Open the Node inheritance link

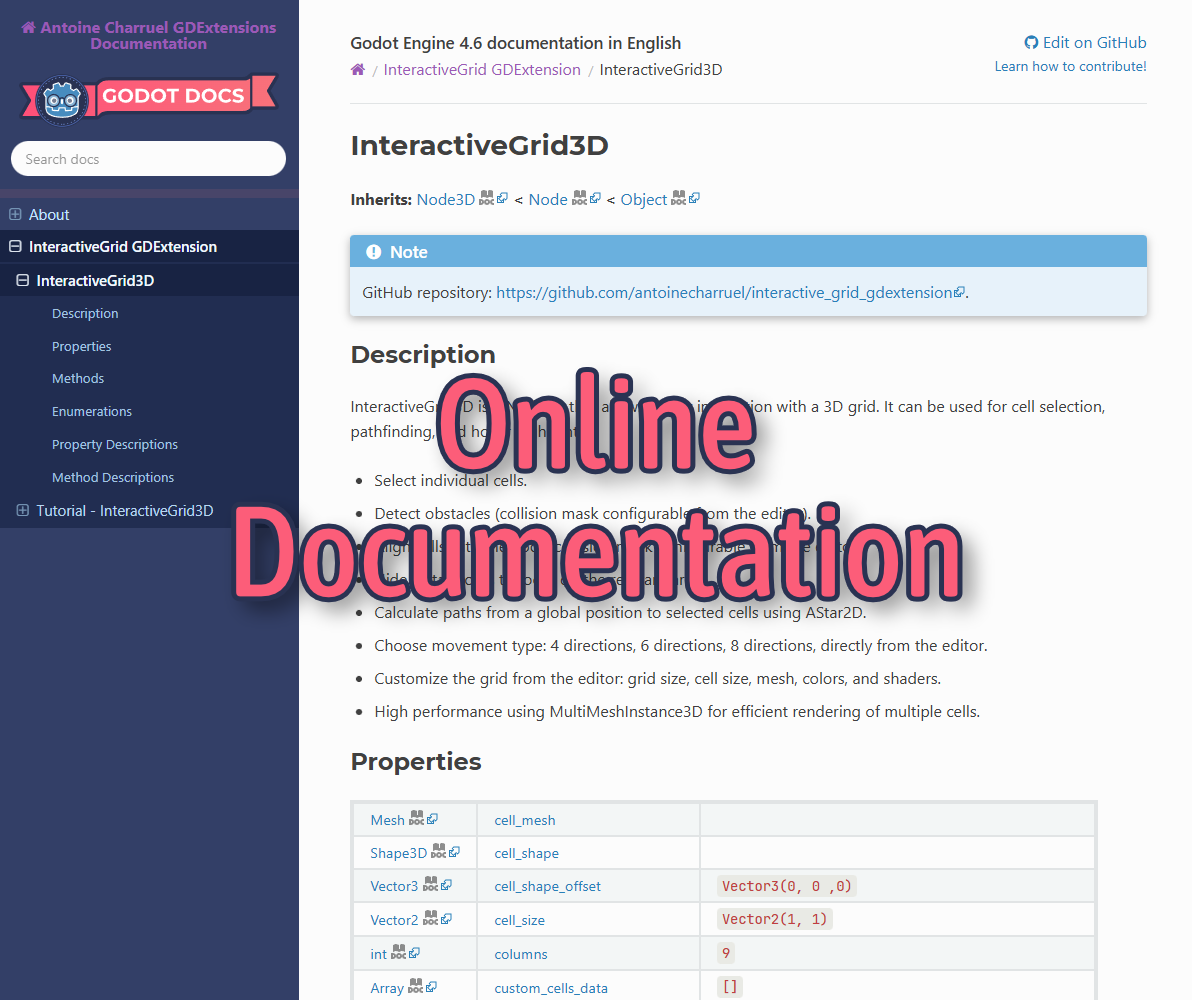(x=548, y=199)
